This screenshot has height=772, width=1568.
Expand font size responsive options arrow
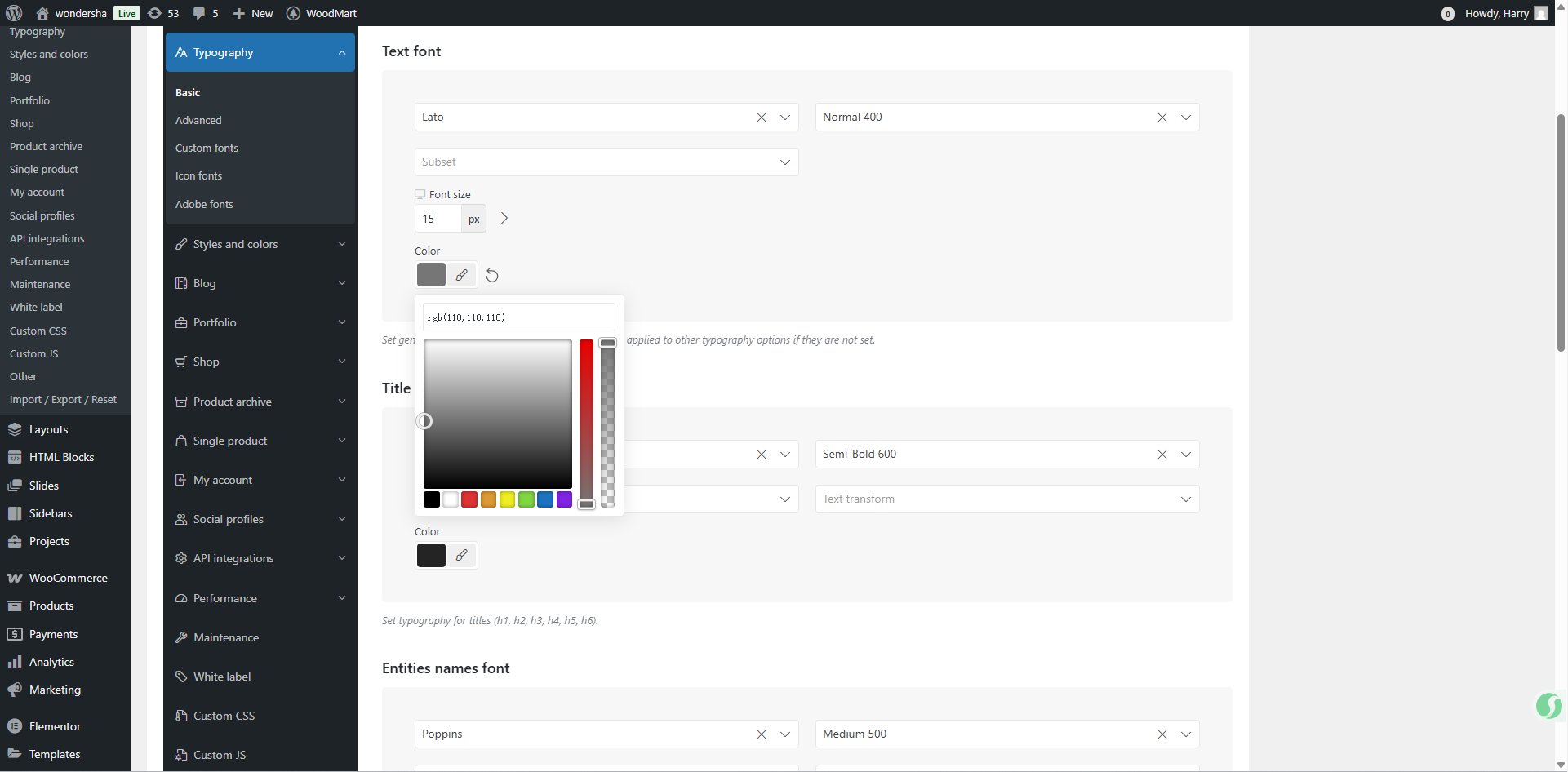[504, 219]
